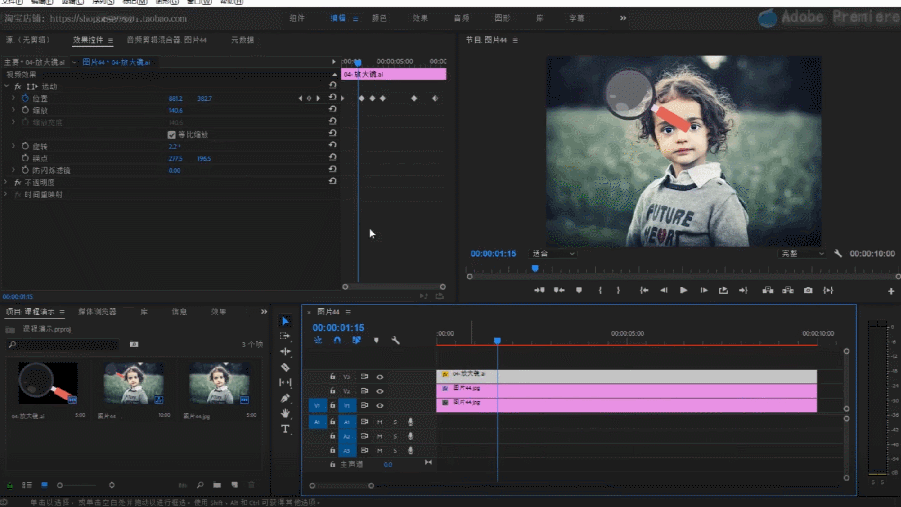901x507 pixels.
Task: Click the 04-放大镜.ai magnifier thumbnail
Action: click(48, 383)
